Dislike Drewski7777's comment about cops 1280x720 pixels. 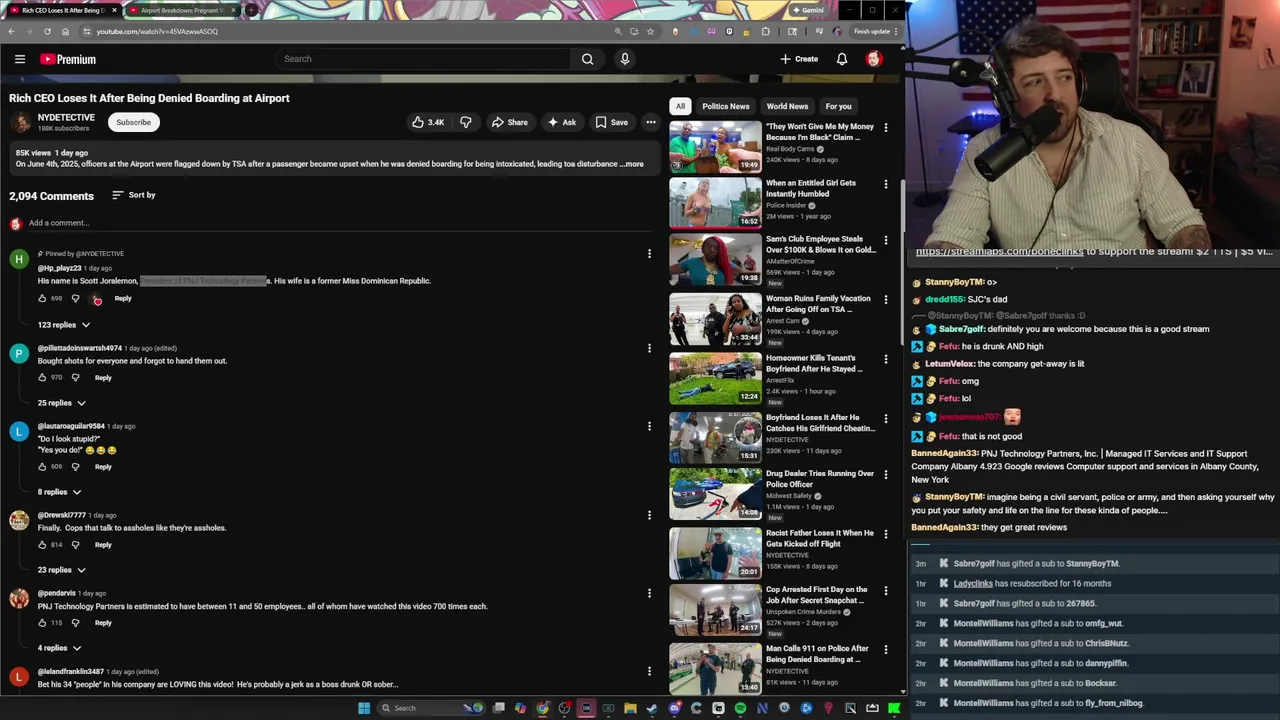(75, 544)
